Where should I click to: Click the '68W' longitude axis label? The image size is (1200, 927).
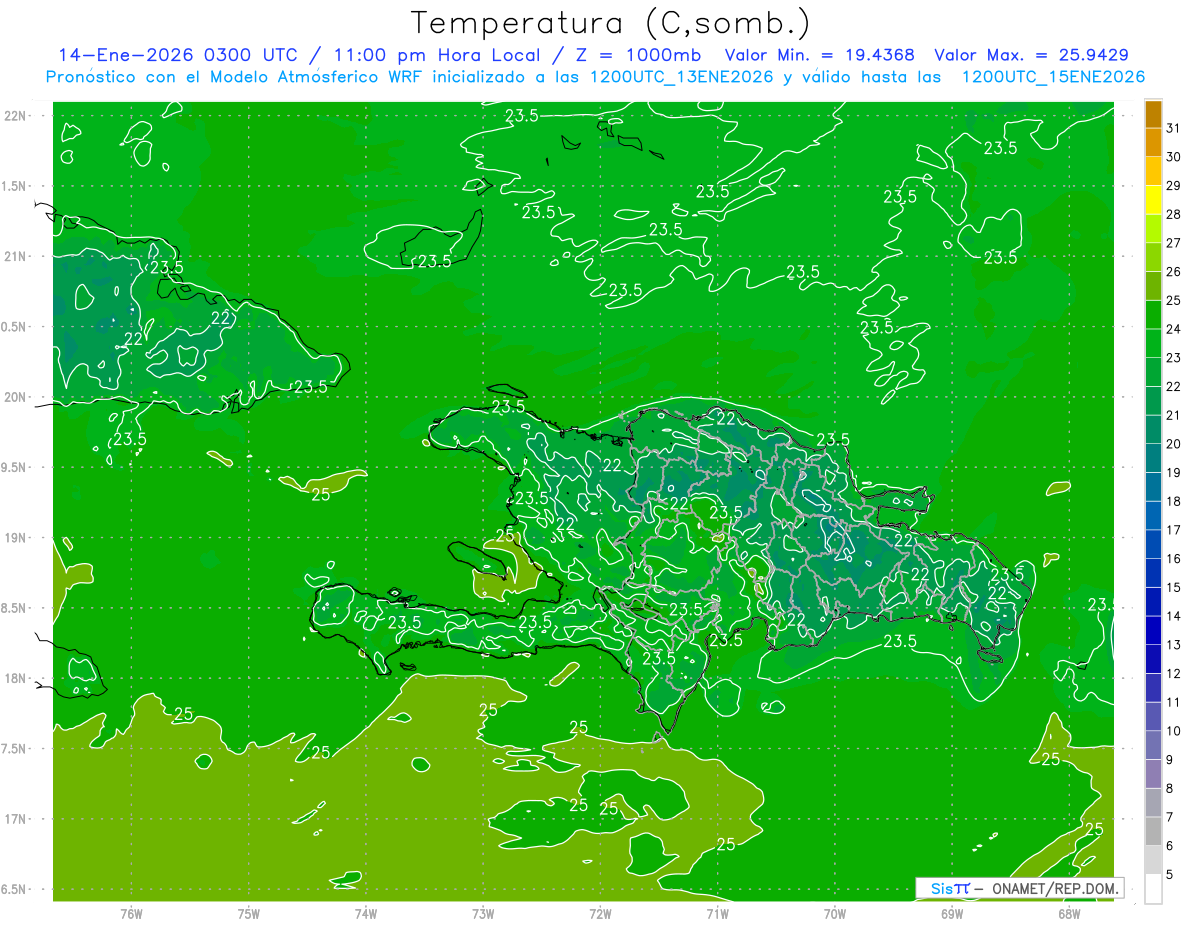pos(1069,913)
